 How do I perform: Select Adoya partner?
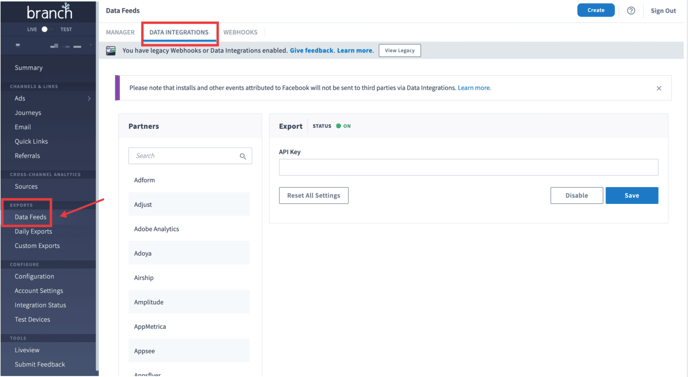tap(189, 253)
